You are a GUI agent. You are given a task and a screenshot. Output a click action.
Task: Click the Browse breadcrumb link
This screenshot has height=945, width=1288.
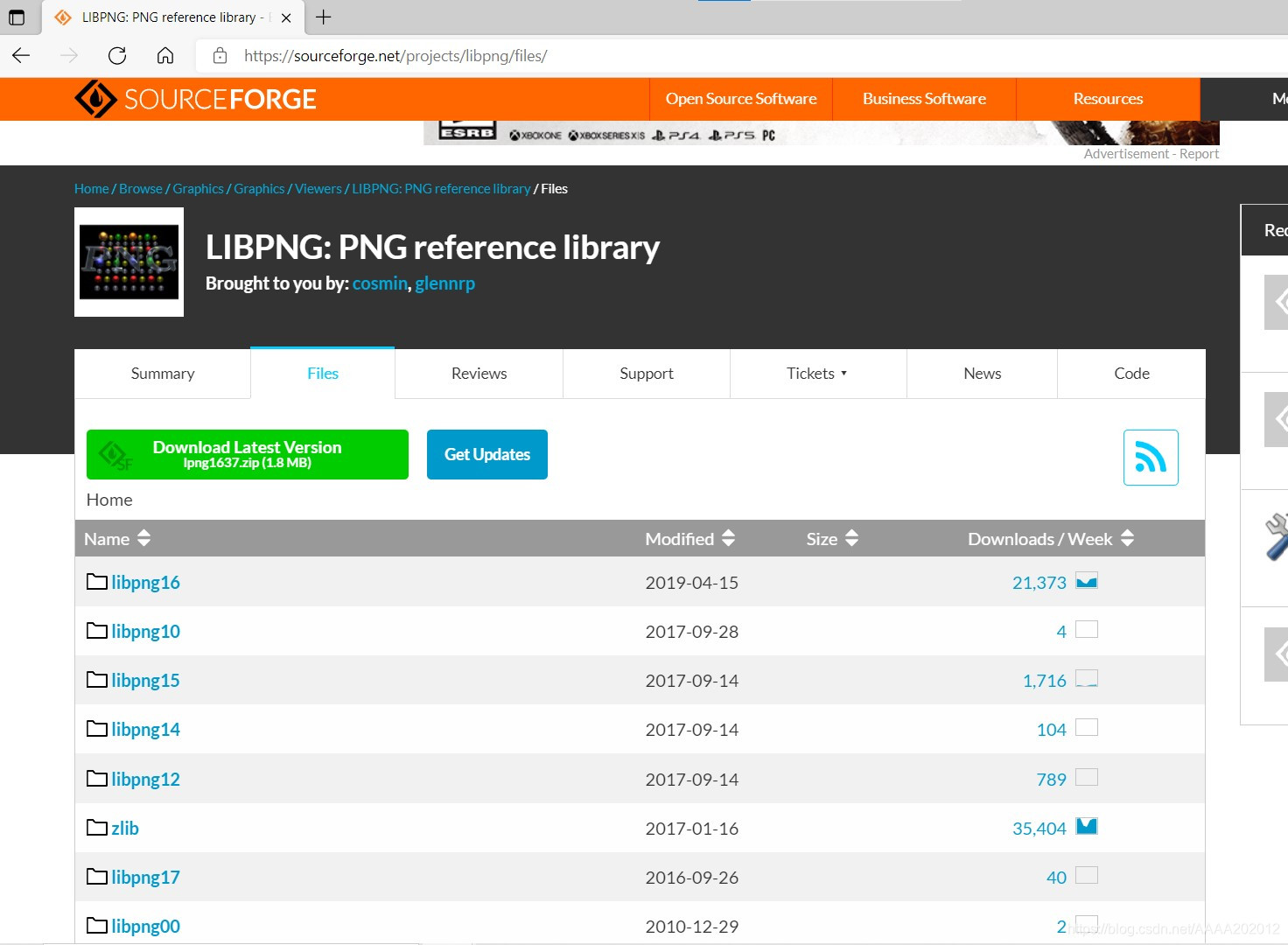(x=141, y=189)
